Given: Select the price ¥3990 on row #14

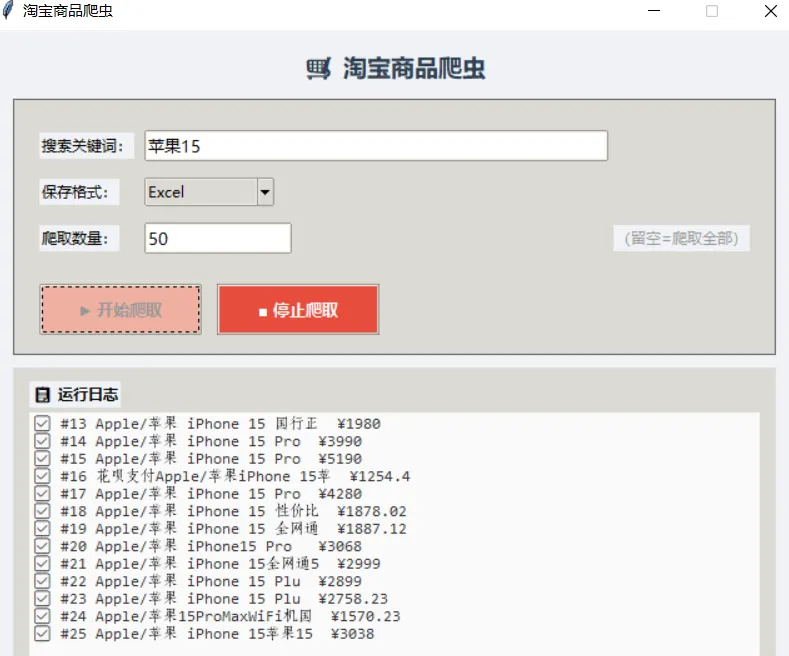Looking at the screenshot, I should (x=340, y=441).
